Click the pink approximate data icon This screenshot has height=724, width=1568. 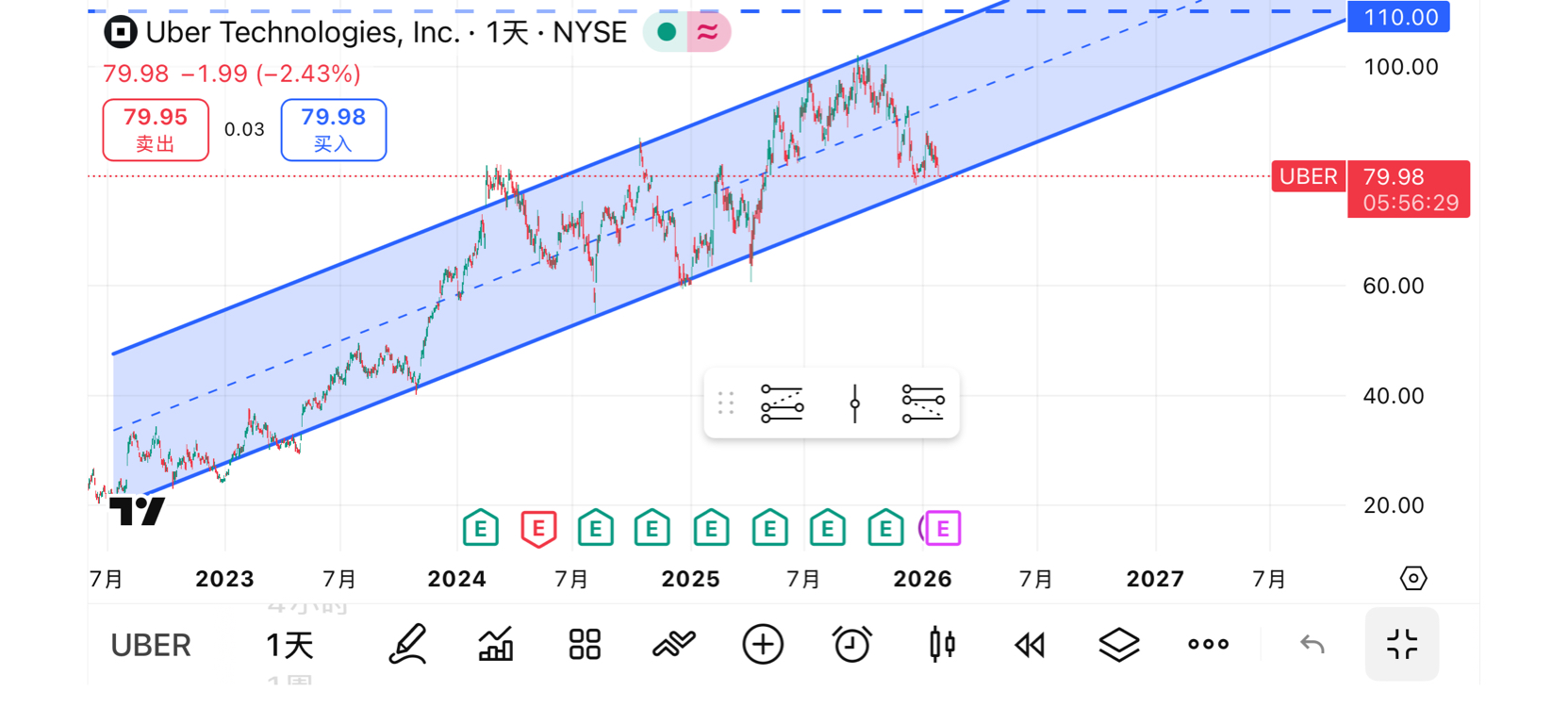click(708, 33)
